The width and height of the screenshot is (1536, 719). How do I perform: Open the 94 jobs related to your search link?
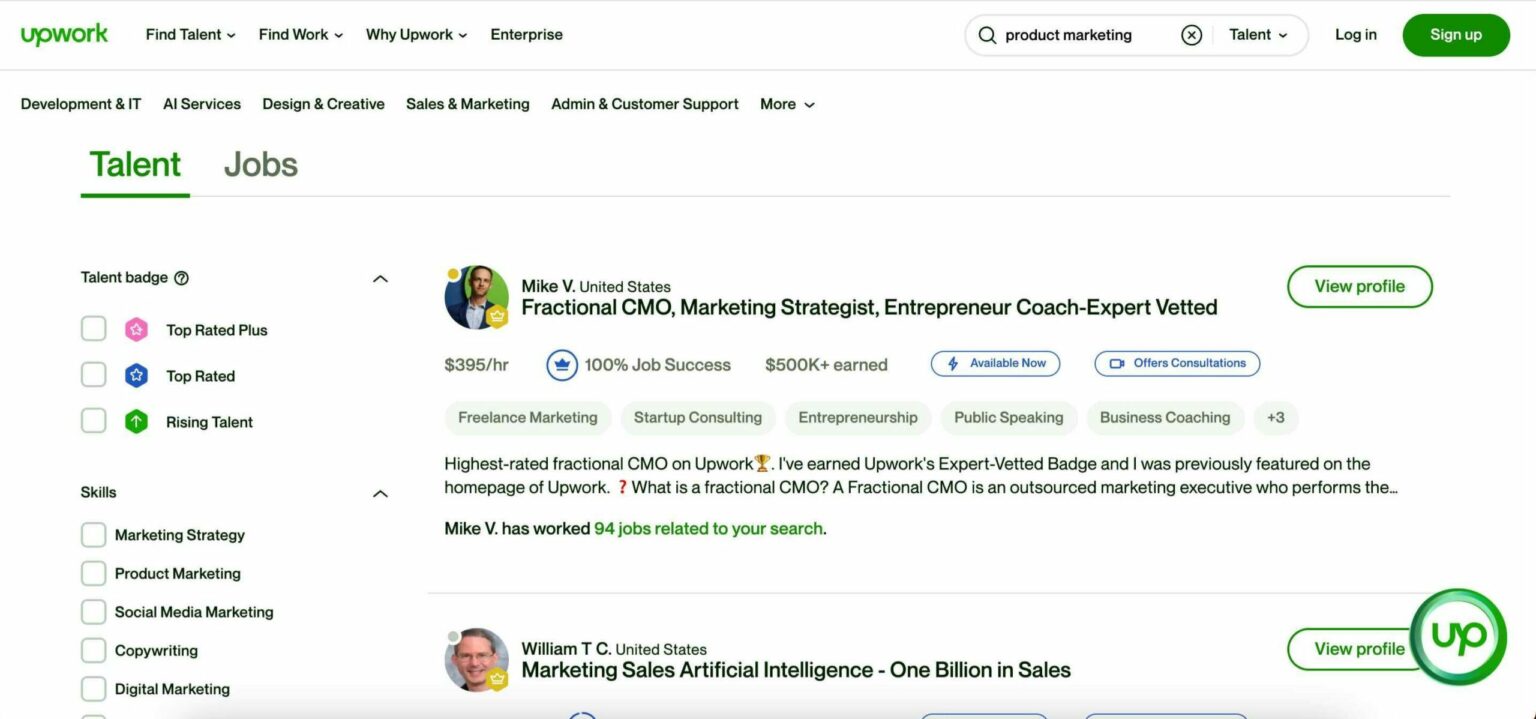[706, 528]
